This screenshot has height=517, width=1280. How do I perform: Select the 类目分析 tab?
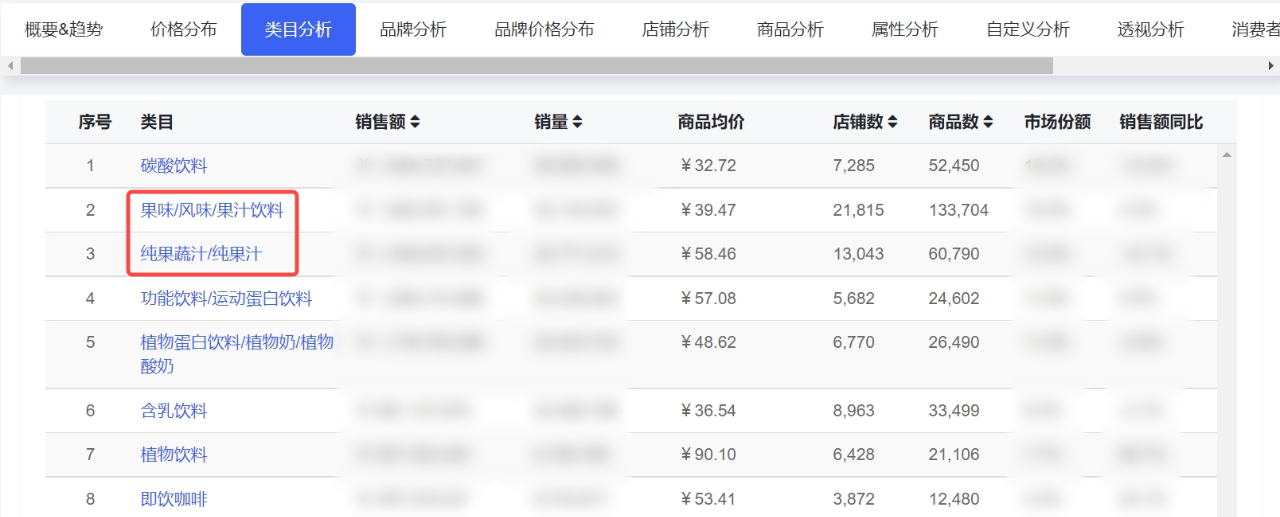[x=298, y=29]
